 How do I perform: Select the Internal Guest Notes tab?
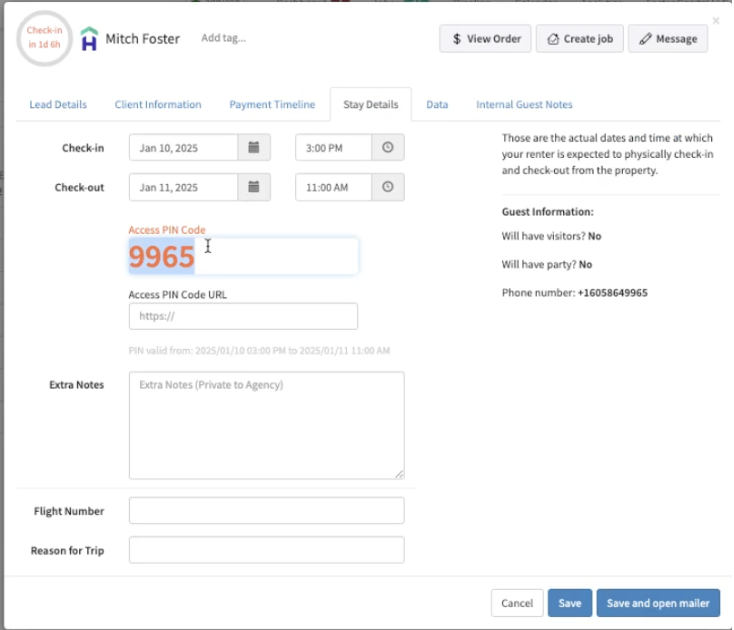[x=524, y=104]
